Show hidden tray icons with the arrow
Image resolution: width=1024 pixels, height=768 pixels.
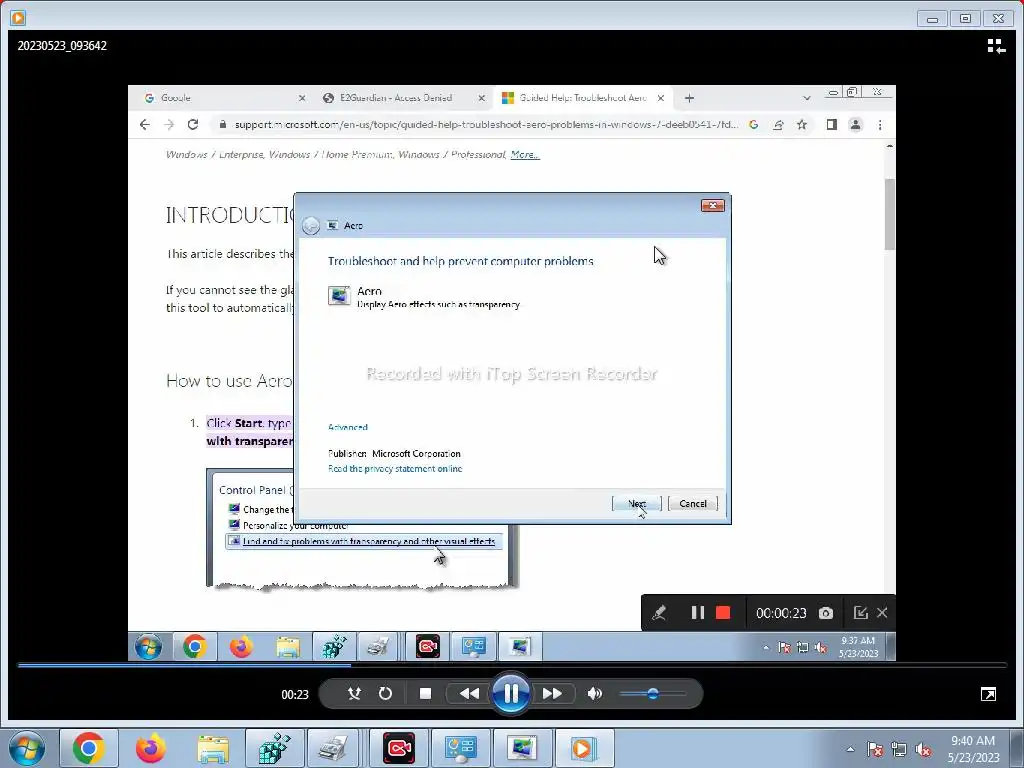coord(850,749)
